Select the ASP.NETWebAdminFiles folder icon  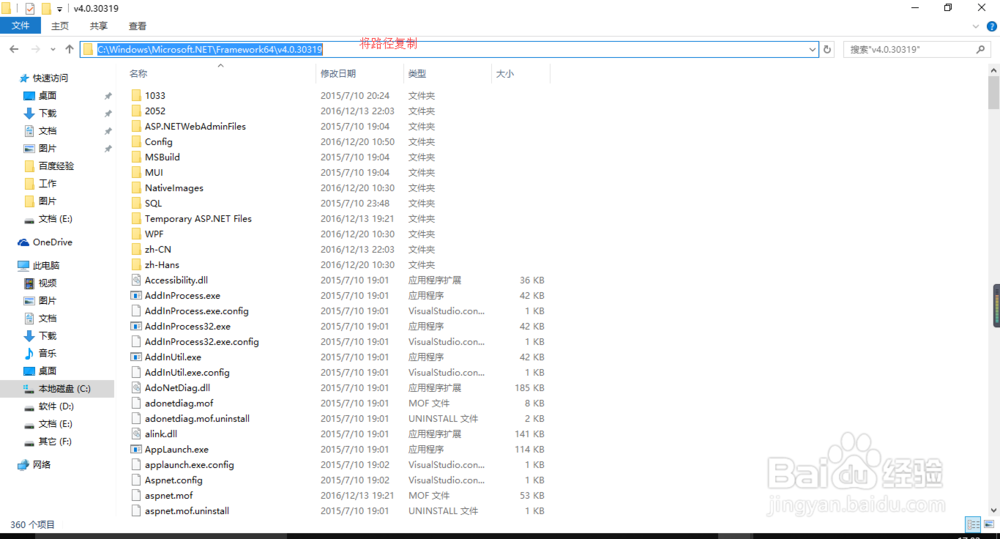pyautogui.click(x=136, y=126)
